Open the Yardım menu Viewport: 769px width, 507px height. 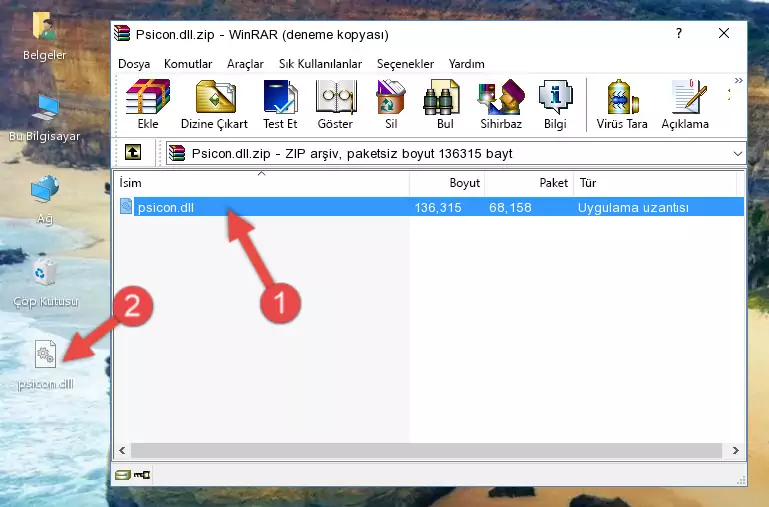(x=466, y=64)
